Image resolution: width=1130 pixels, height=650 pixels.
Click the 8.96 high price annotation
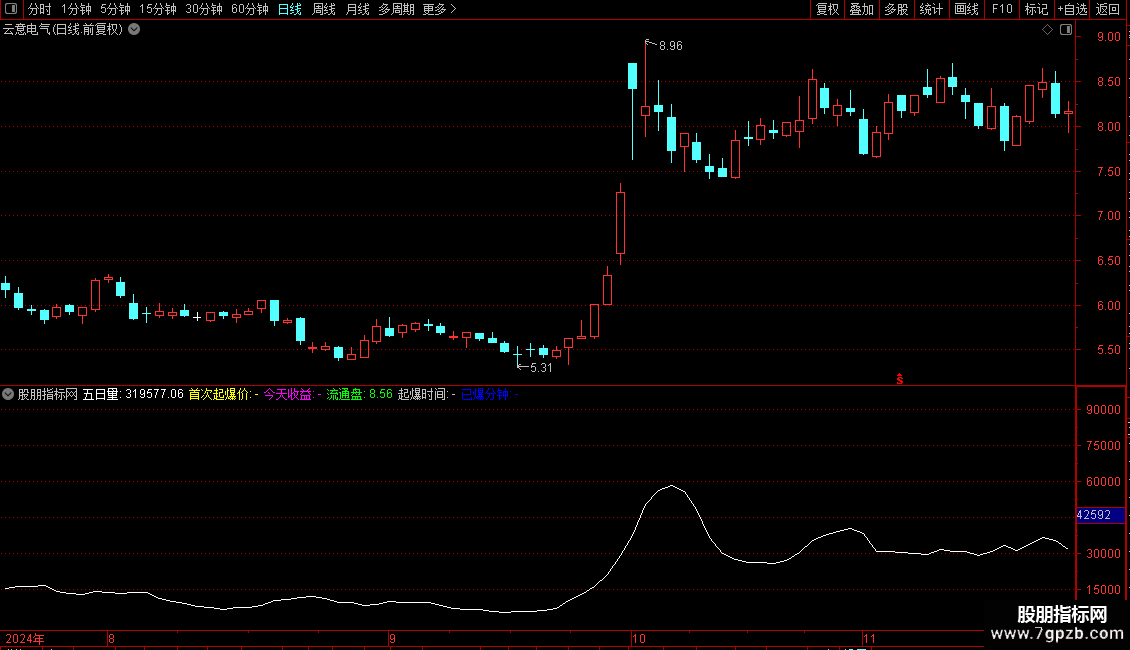(x=671, y=46)
